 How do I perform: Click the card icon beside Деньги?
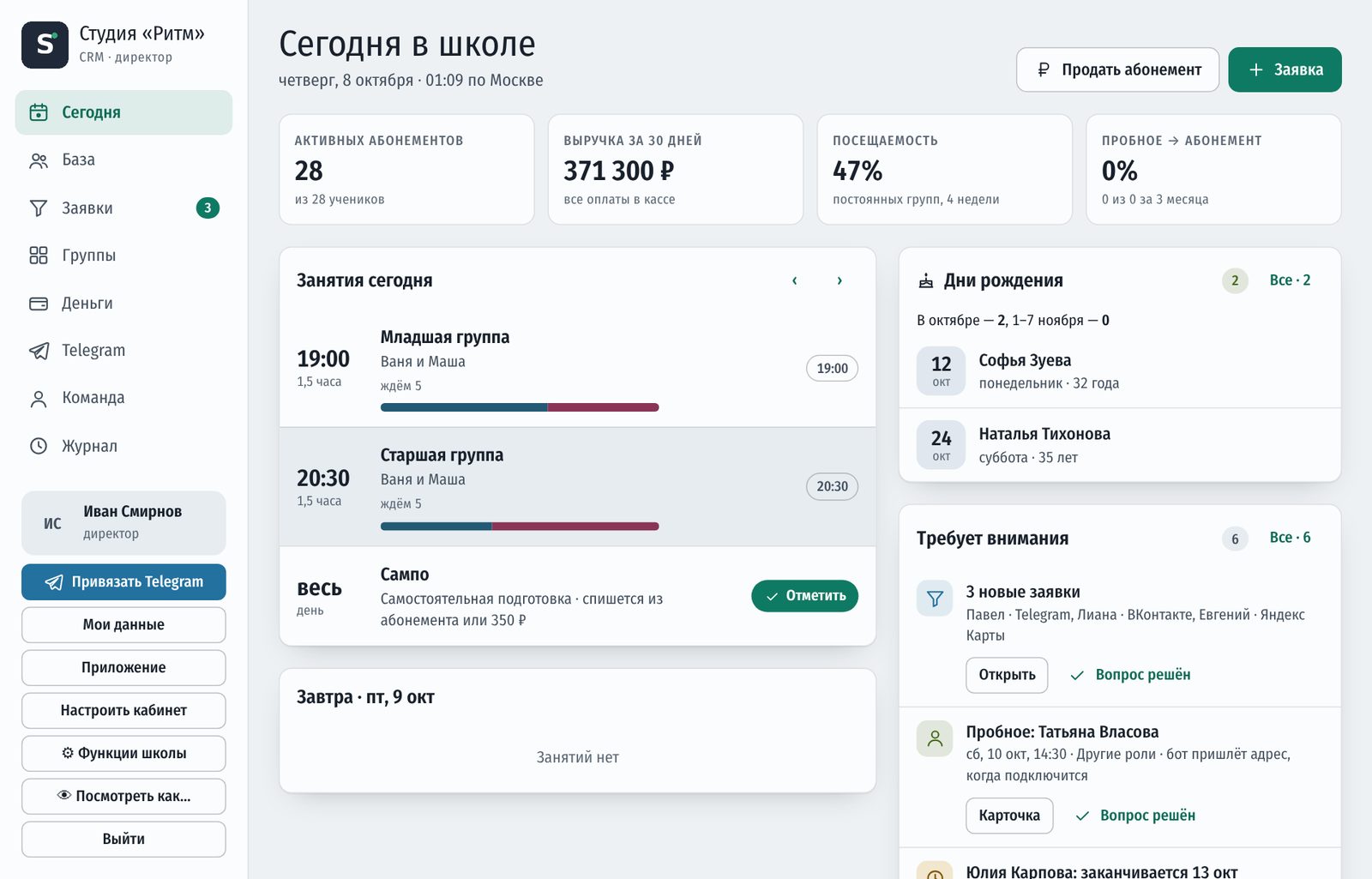(39, 304)
